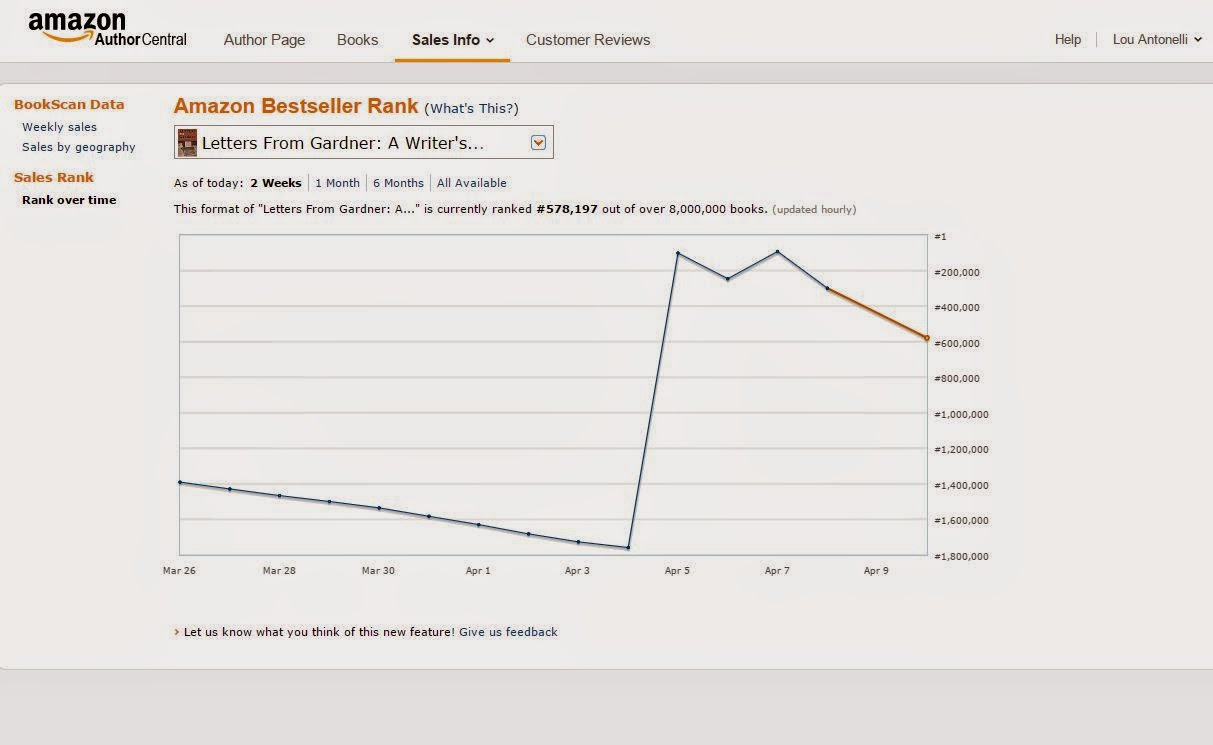
Task: Click the orange endpoint data marker
Action: tap(927, 338)
